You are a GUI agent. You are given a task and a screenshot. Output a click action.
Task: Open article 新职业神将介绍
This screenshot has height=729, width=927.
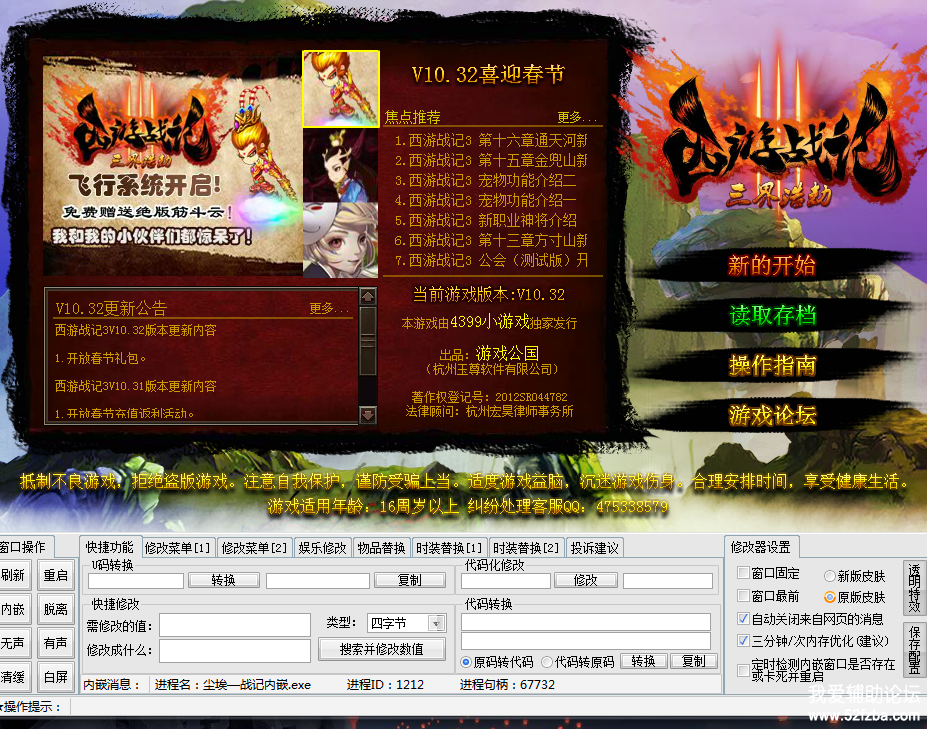tap(485, 221)
